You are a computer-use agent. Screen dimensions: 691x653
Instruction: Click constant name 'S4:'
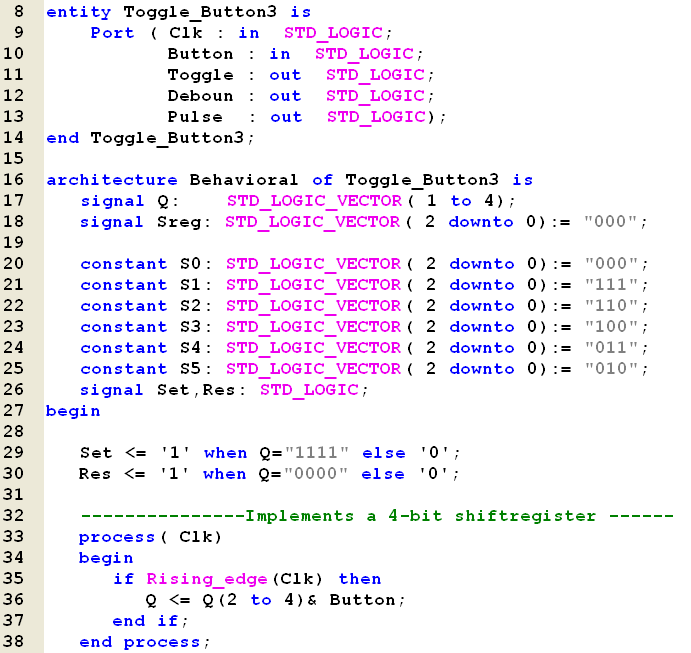(x=196, y=348)
